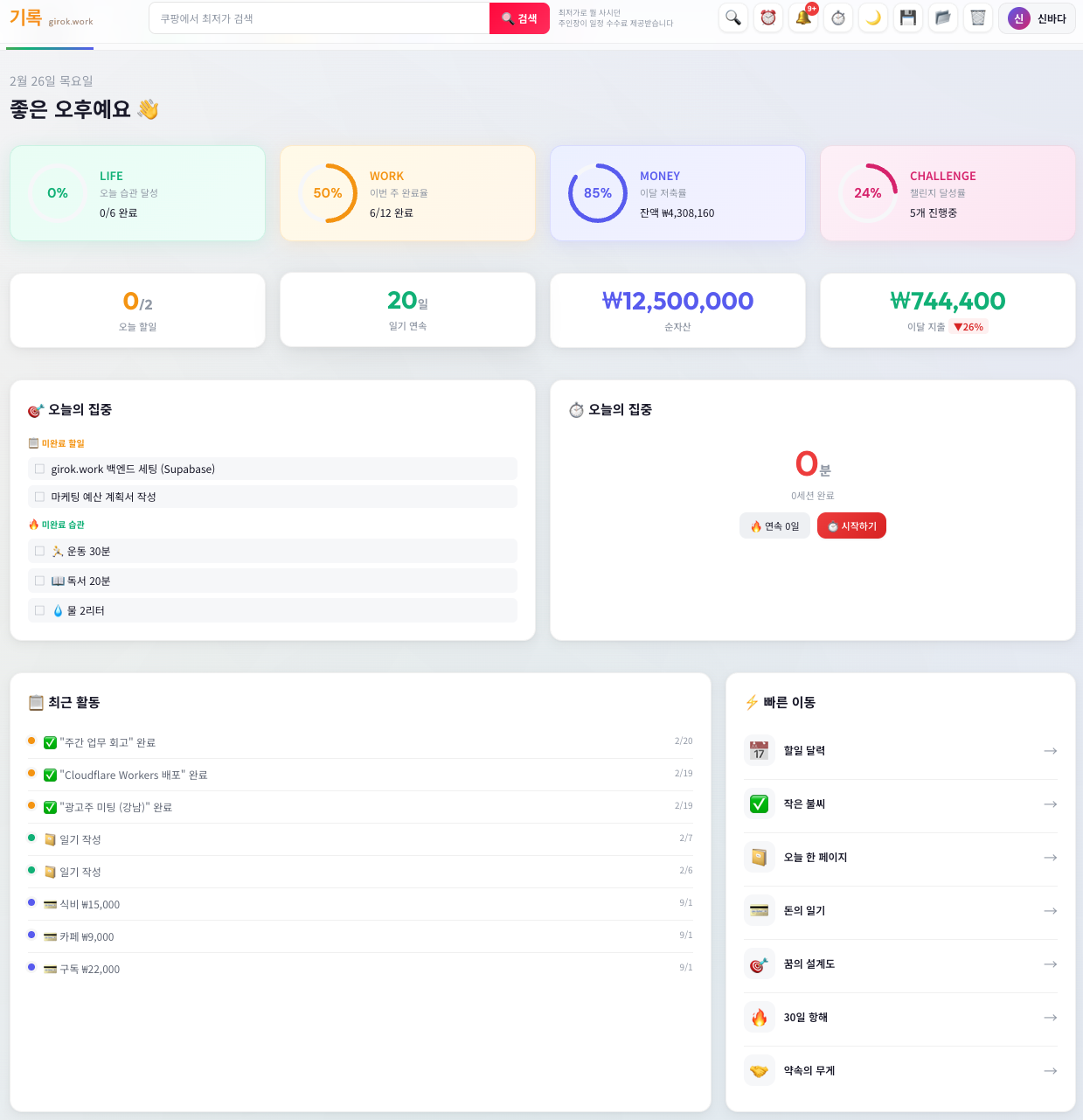Click the dartboard icon beside 꿈의 설계도

760,963
